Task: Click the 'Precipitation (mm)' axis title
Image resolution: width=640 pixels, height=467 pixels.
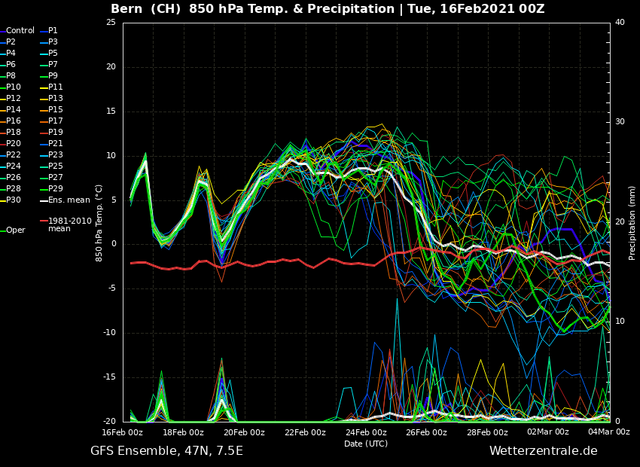Action: point(632,222)
